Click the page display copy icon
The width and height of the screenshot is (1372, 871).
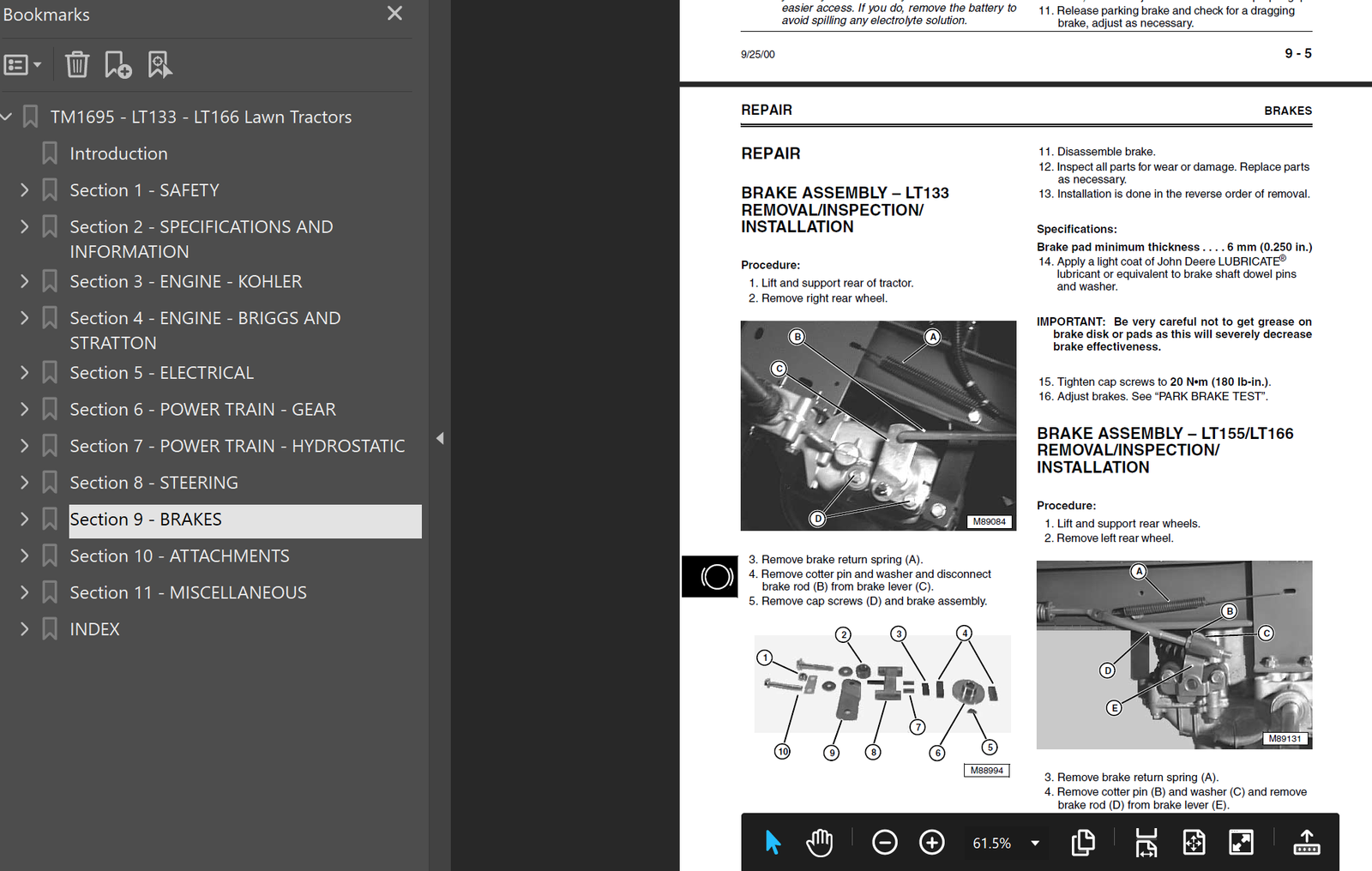click(x=1083, y=843)
